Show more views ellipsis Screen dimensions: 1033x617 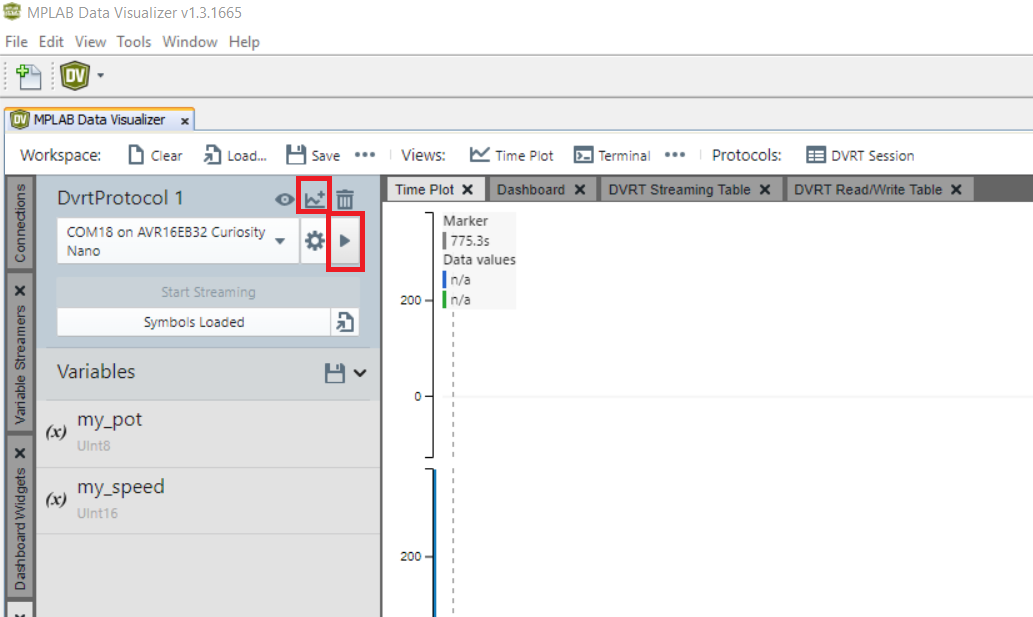tap(675, 155)
